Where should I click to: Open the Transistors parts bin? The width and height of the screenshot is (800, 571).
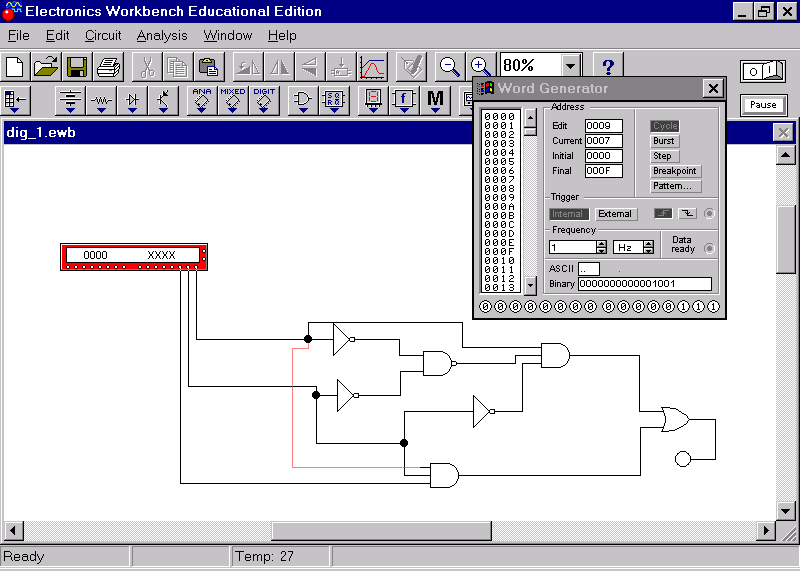163,101
